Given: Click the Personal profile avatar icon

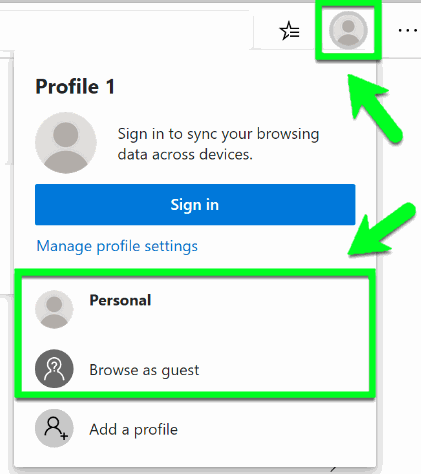Looking at the screenshot, I should [54, 309].
